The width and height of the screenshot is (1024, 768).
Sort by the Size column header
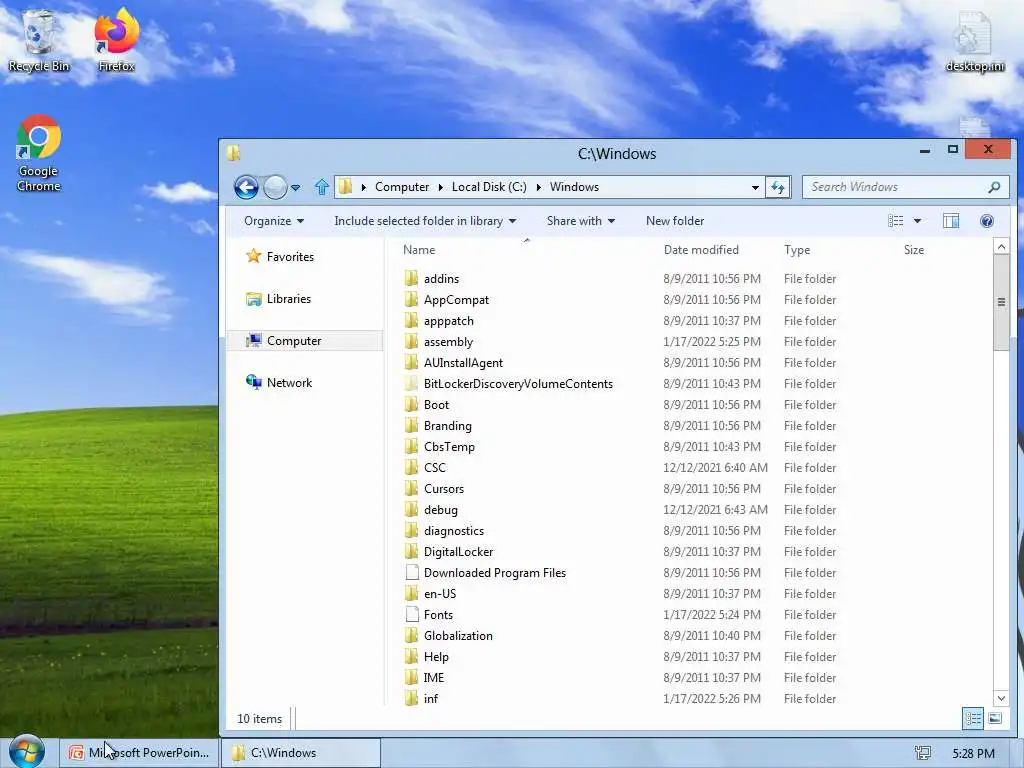point(914,249)
